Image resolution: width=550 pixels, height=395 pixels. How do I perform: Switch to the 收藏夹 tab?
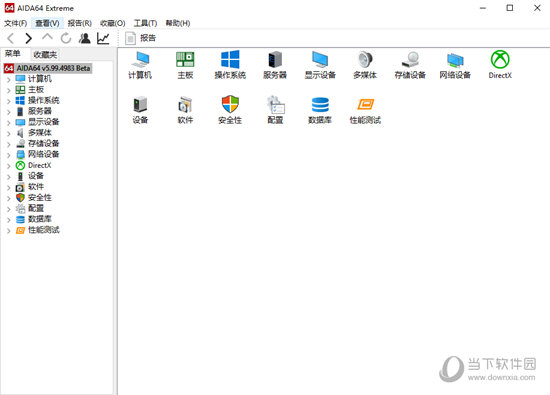coord(45,55)
